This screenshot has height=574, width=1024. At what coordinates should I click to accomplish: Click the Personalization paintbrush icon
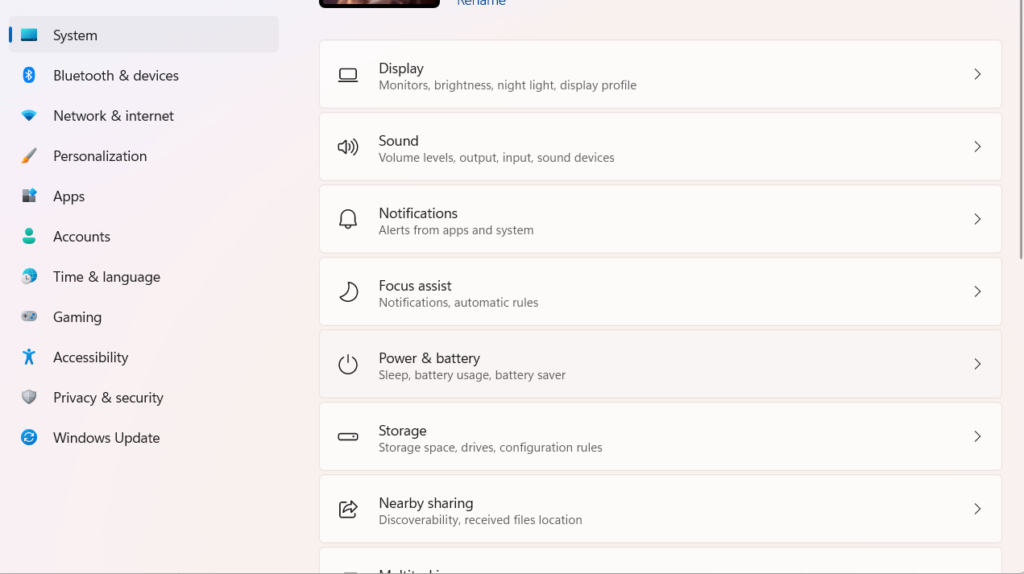(x=29, y=155)
